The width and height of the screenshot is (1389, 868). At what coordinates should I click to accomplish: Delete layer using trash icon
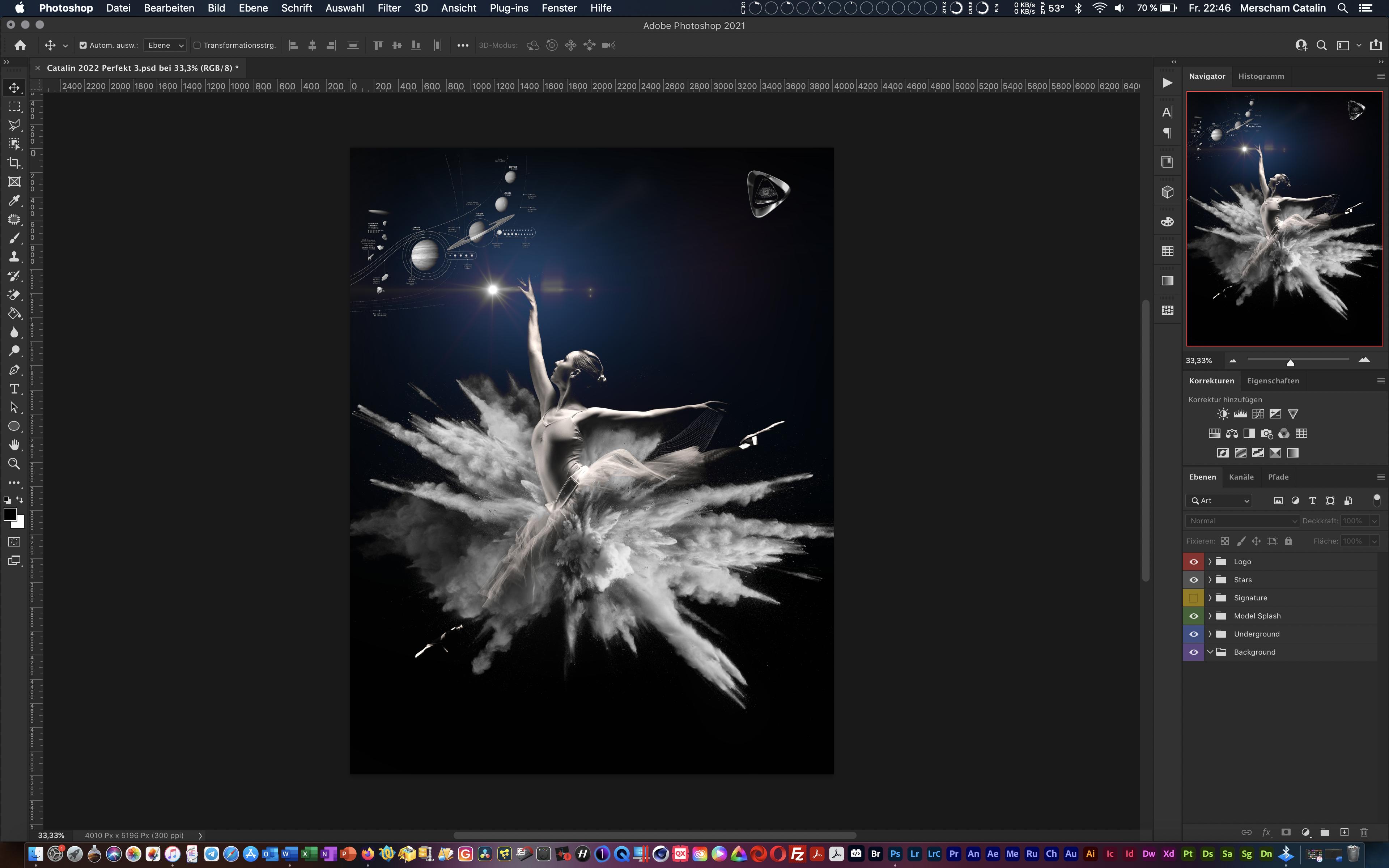point(1364,833)
